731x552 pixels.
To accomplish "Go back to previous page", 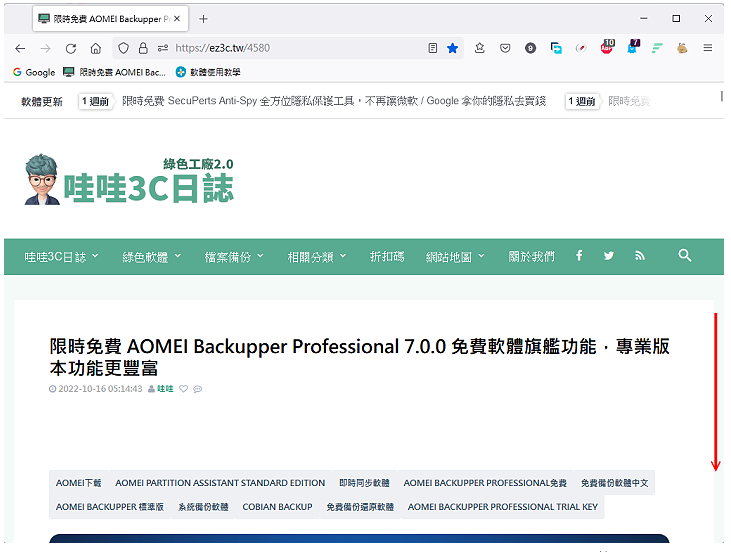I will [20, 48].
